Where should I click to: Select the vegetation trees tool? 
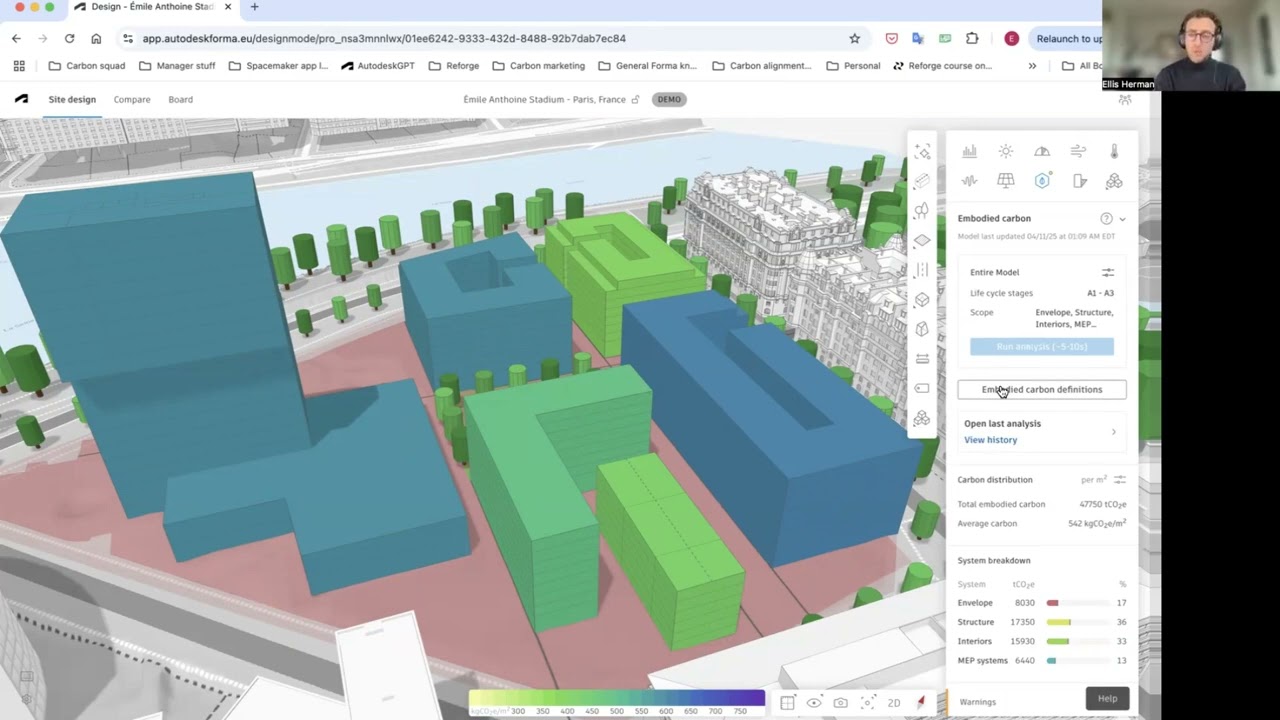pyautogui.click(x=922, y=211)
